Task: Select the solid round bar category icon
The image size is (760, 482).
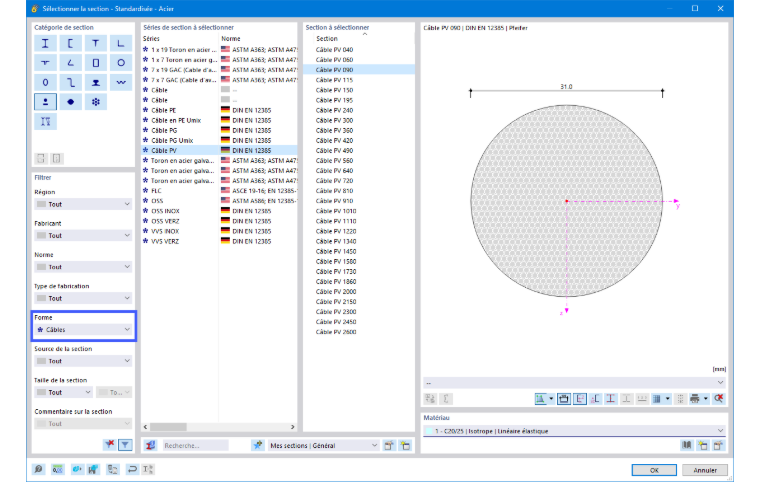Action: (70, 102)
